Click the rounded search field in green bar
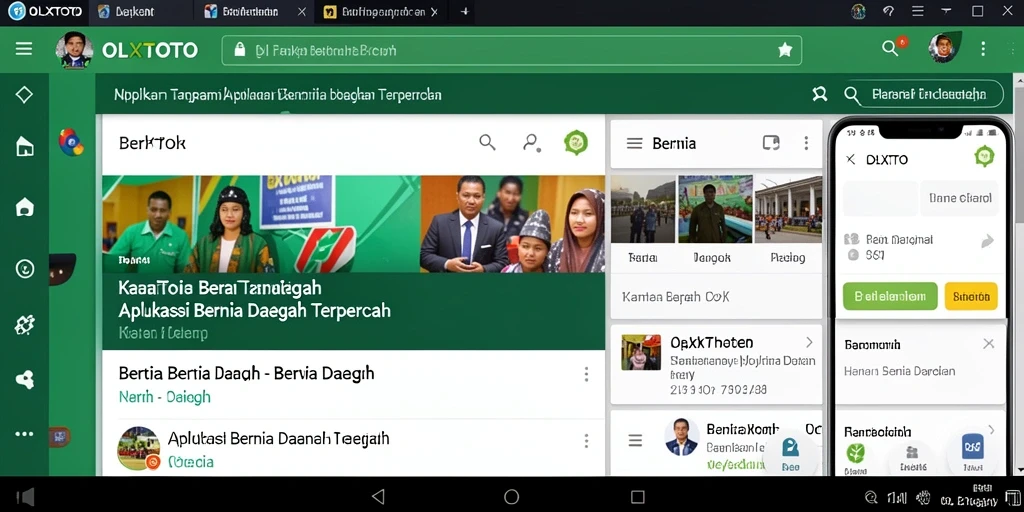This screenshot has width=1024, height=512. [x=922, y=95]
